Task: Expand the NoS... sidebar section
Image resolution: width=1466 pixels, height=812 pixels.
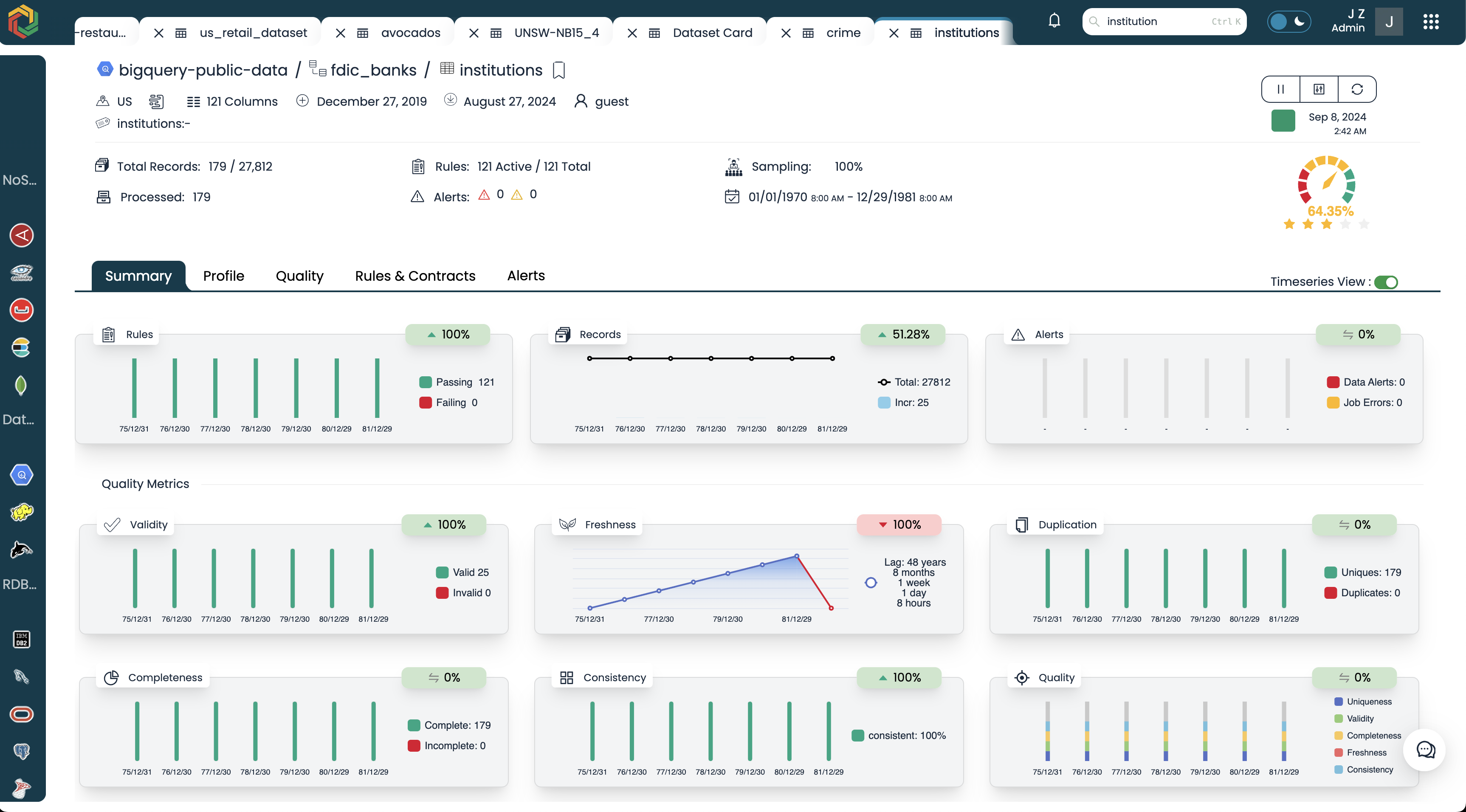Action: pos(20,180)
